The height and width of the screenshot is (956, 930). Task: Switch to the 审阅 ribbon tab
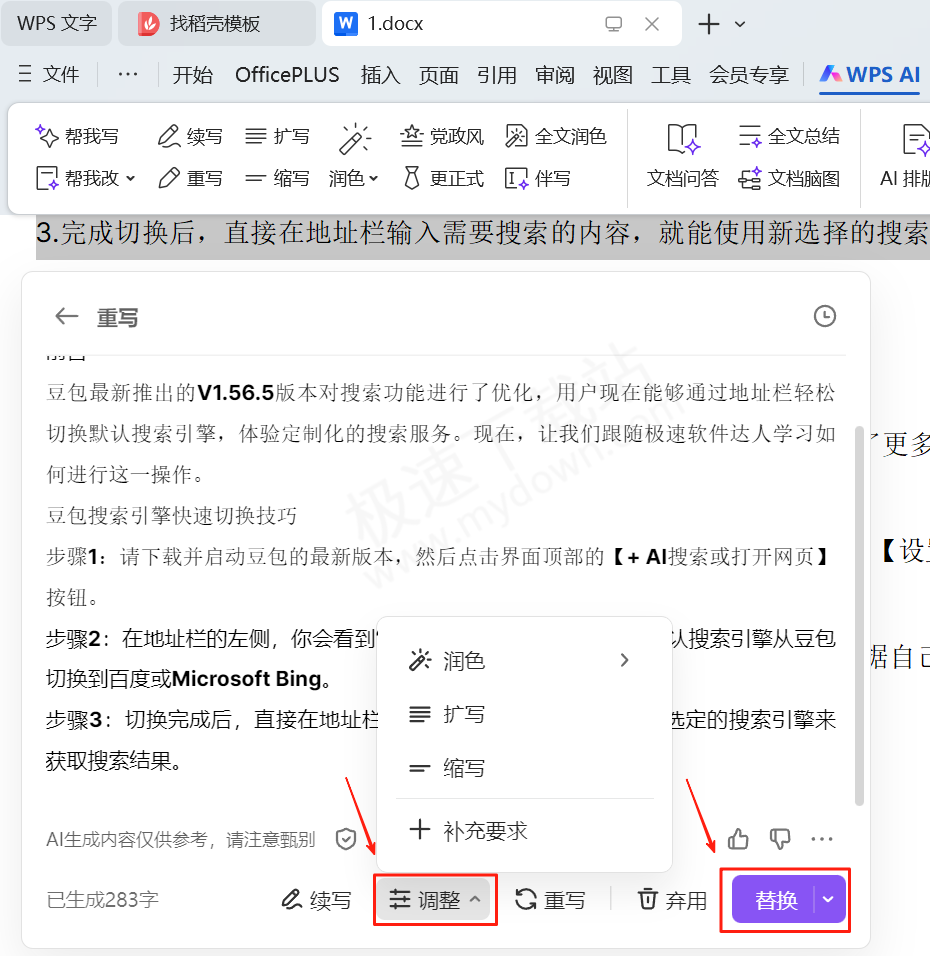(554, 74)
